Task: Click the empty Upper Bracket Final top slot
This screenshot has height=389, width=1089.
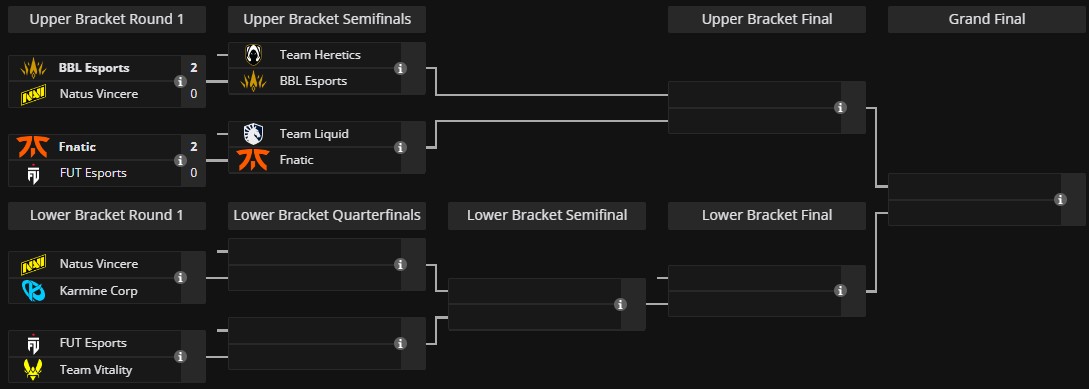Action: [754, 94]
